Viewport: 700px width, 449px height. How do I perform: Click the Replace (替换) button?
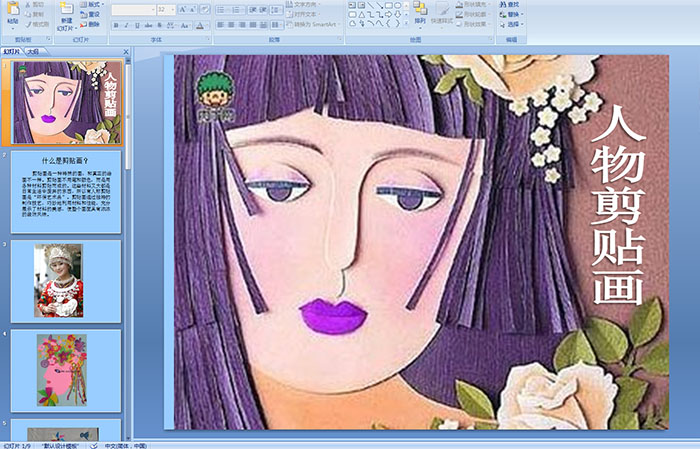[510, 14]
